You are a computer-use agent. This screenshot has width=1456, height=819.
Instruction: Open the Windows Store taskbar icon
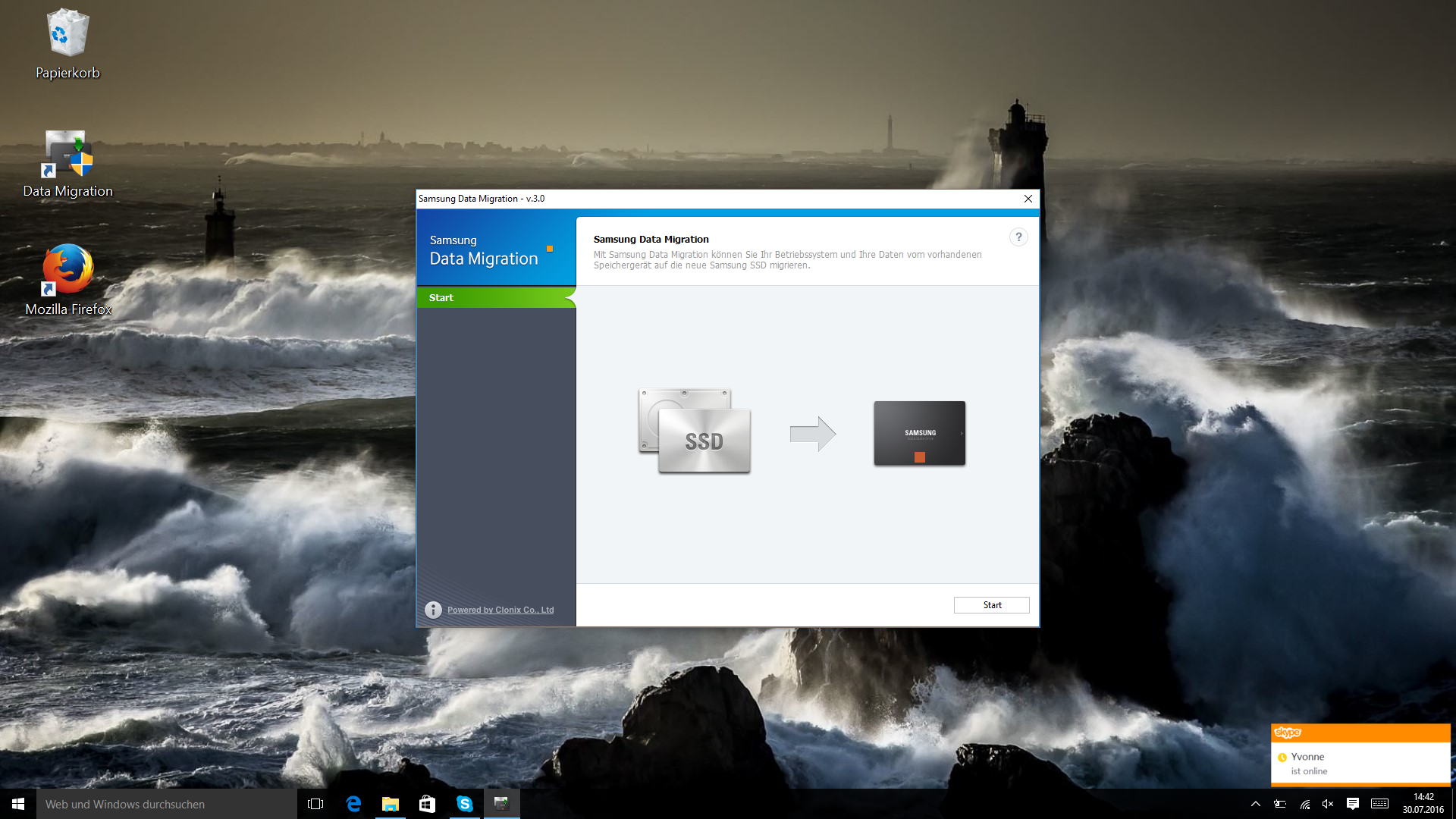click(x=427, y=804)
